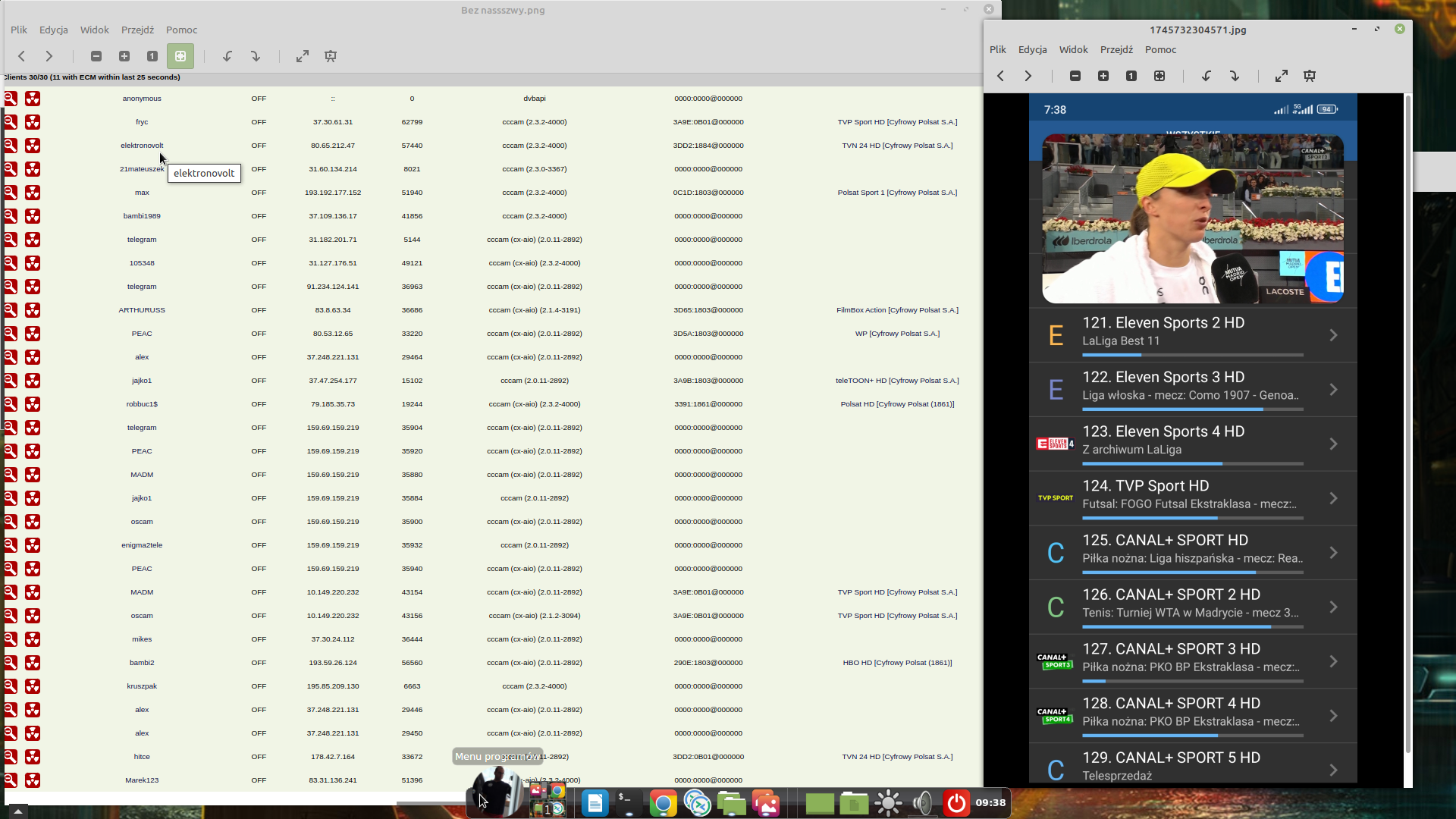Click progress bar under 122. Eleven Sports 3 HD
The image size is (1456, 819).
point(1192,409)
